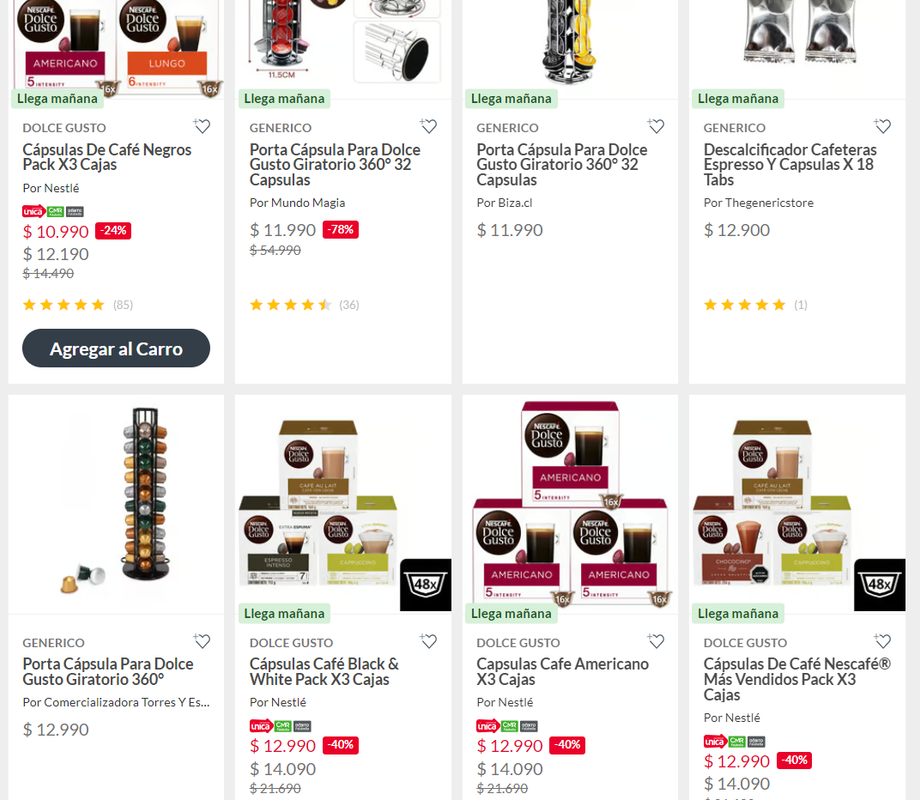Image resolution: width=920 pixels, height=800 pixels.
Task: Open seller link Por Thegenericstore
Action: tap(758, 202)
